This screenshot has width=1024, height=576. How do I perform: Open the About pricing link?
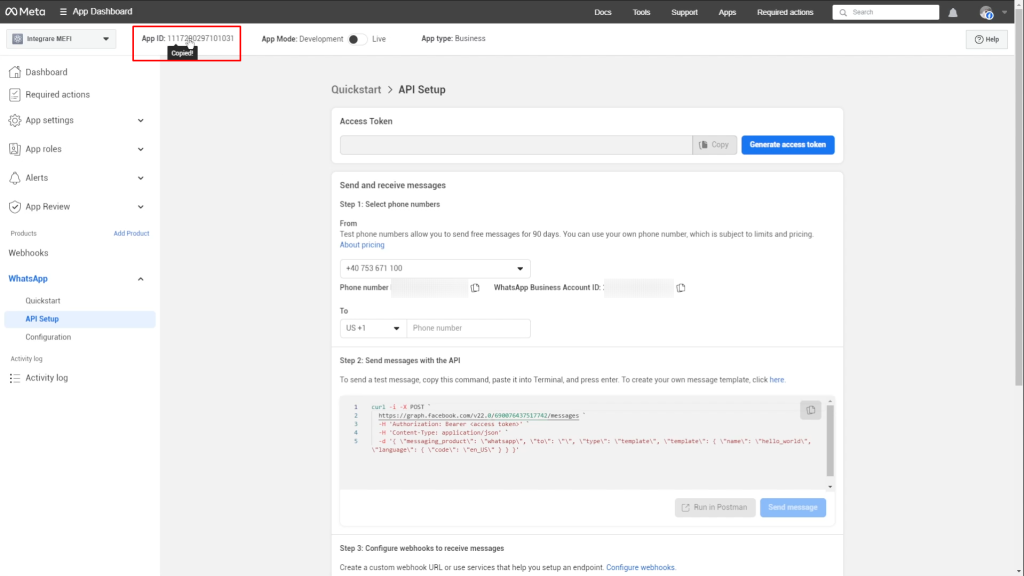coord(362,245)
